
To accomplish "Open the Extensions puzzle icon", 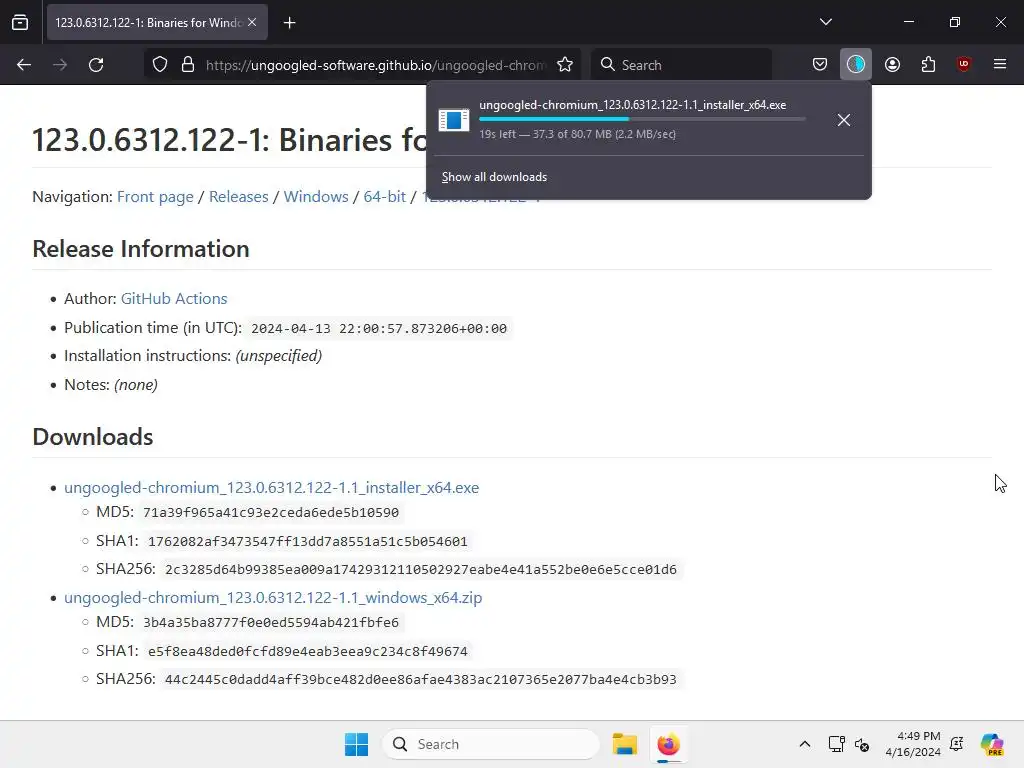I will click(x=928, y=65).
